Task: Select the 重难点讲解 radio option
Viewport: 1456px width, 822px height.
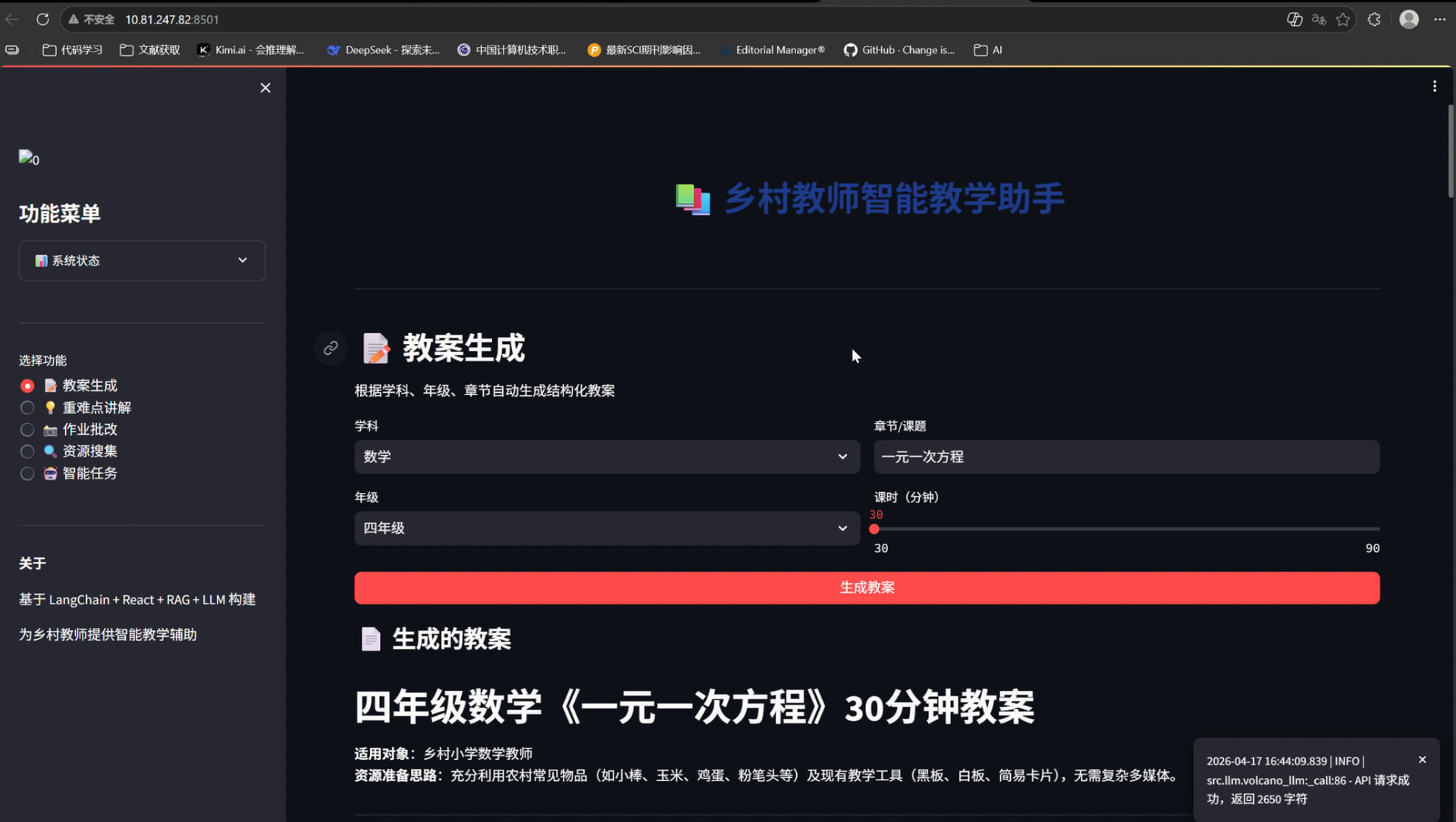Action: point(27,408)
